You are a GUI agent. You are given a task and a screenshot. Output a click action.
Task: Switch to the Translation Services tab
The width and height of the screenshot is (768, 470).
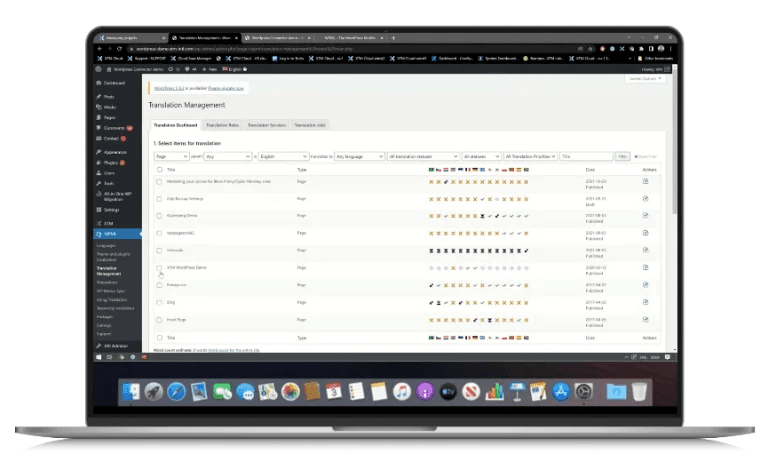[x=266, y=125]
